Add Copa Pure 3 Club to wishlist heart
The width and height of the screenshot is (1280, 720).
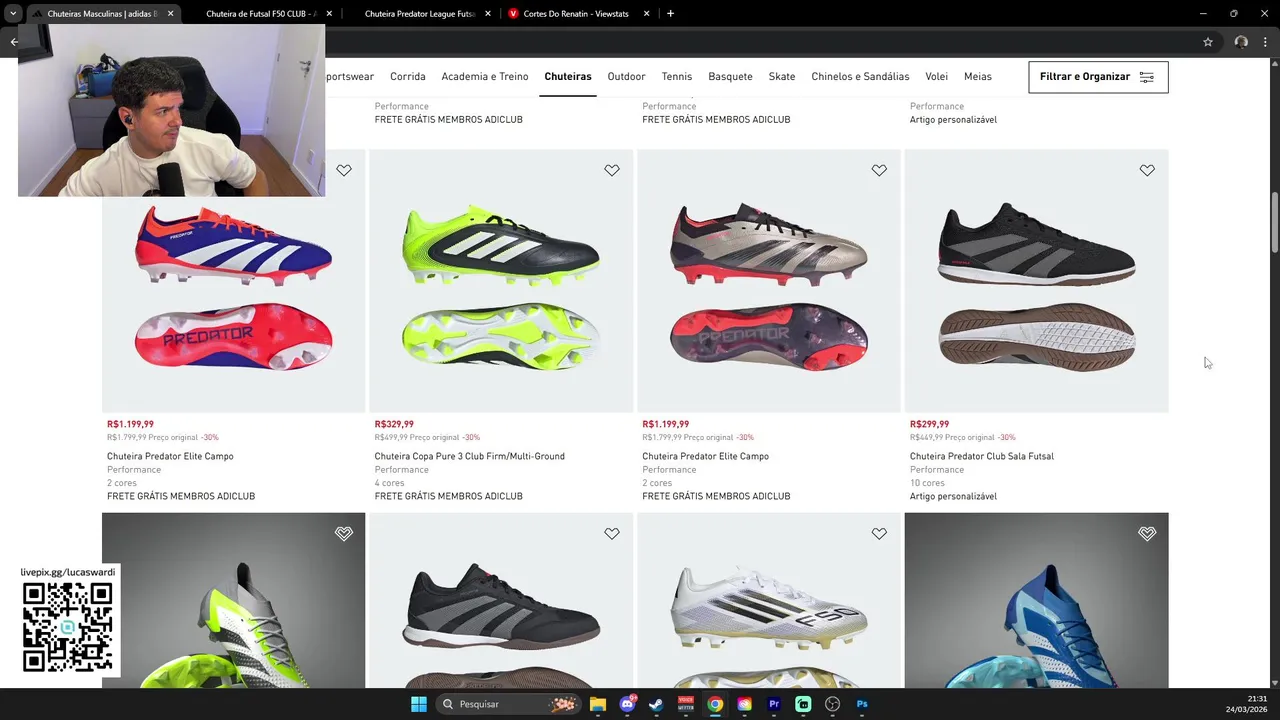(612, 170)
